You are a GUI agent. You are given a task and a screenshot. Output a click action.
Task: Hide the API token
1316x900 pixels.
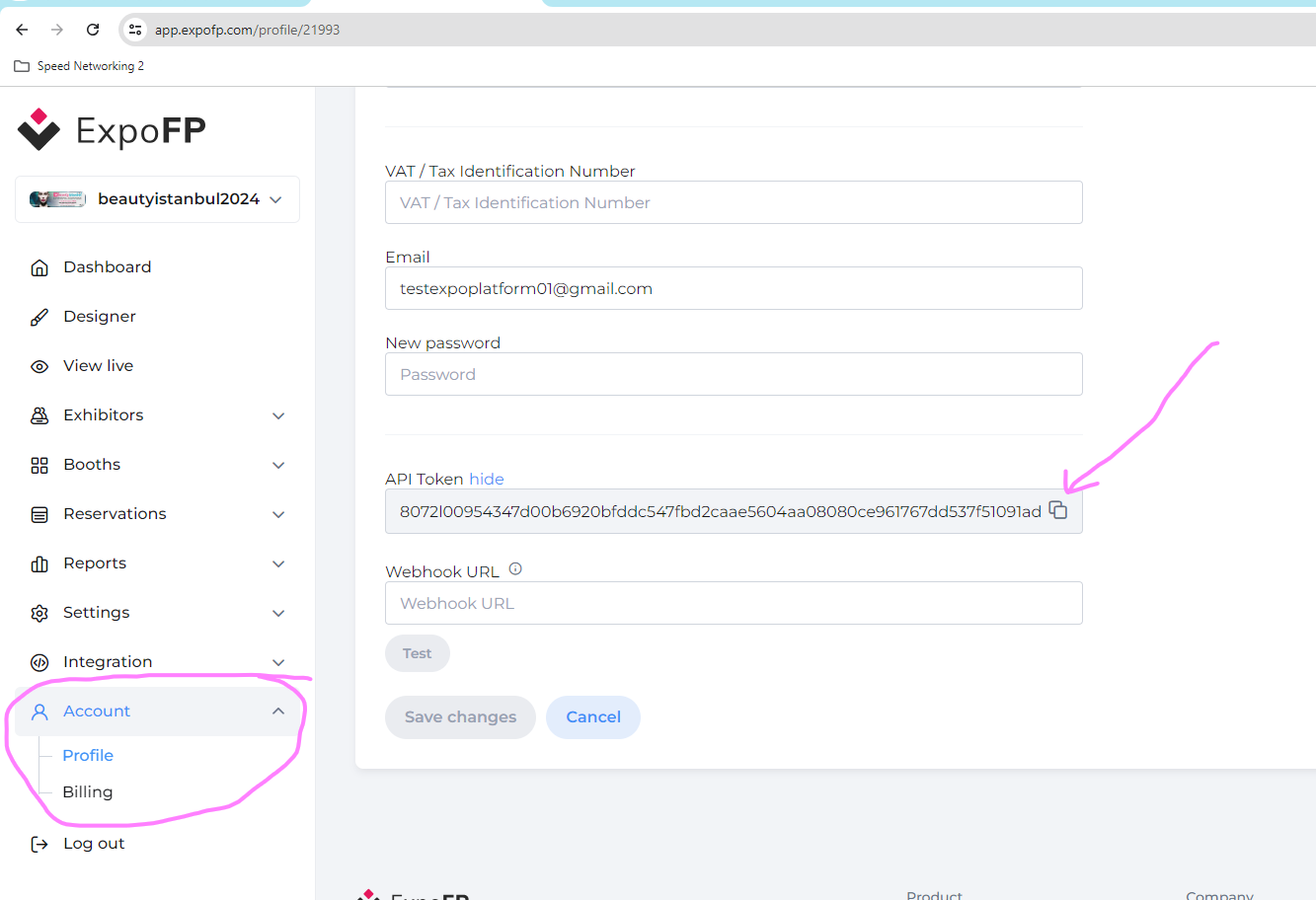(x=486, y=479)
